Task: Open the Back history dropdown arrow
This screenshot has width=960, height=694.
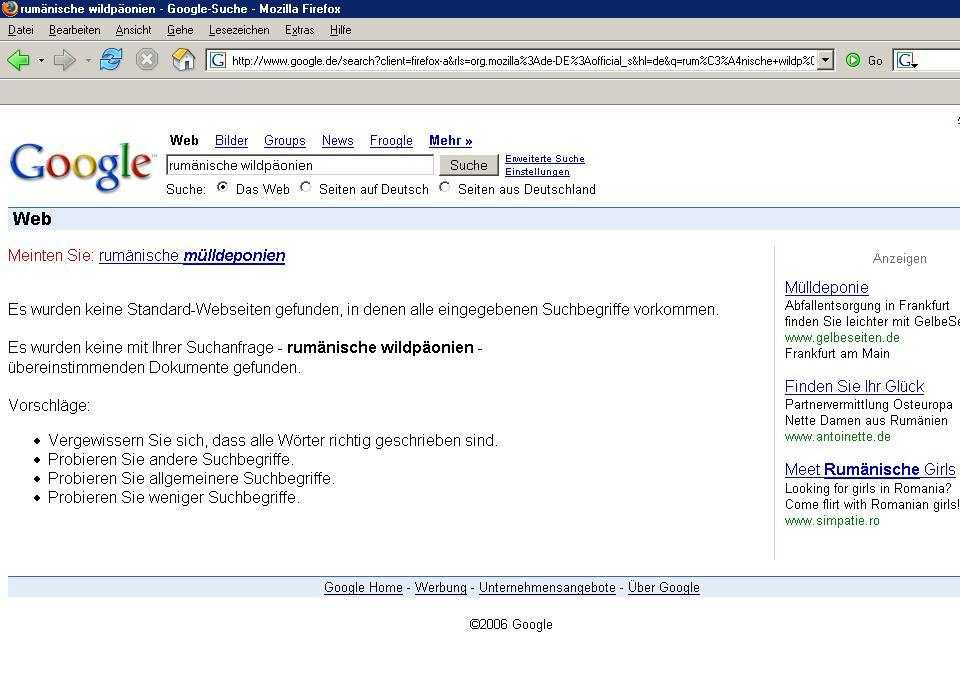Action: 41,61
